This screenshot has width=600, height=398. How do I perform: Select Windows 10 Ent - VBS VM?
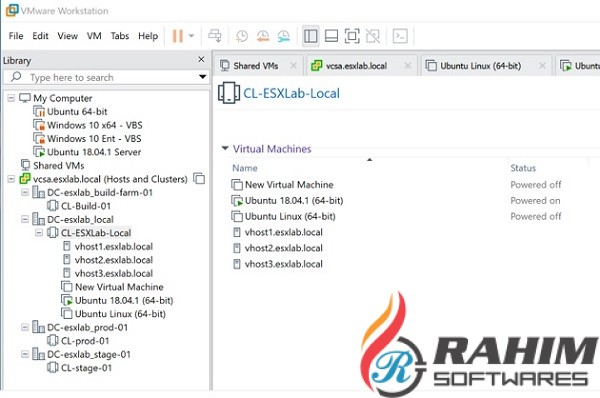click(94, 139)
